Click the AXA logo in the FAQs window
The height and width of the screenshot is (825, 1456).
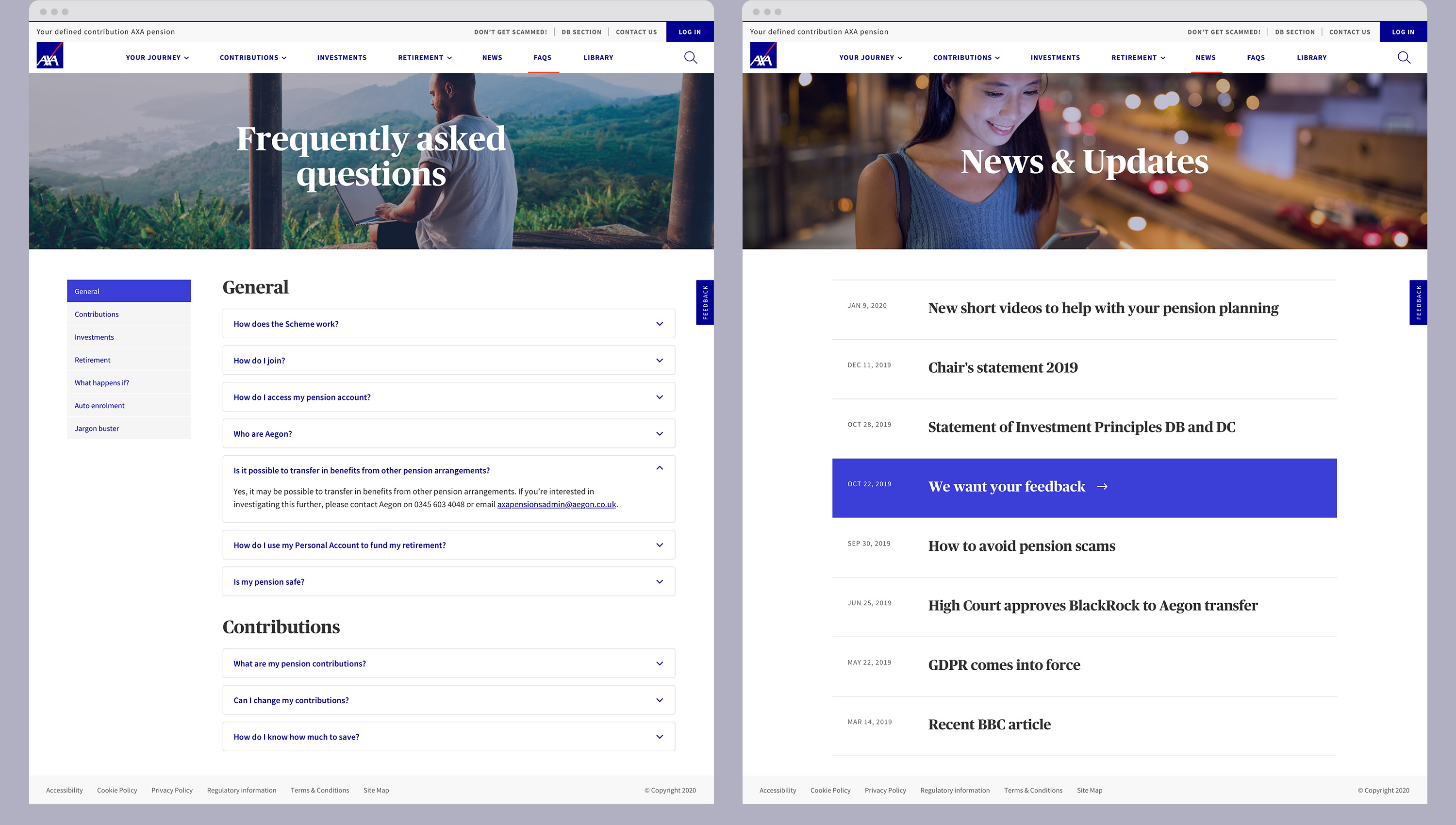tap(50, 55)
